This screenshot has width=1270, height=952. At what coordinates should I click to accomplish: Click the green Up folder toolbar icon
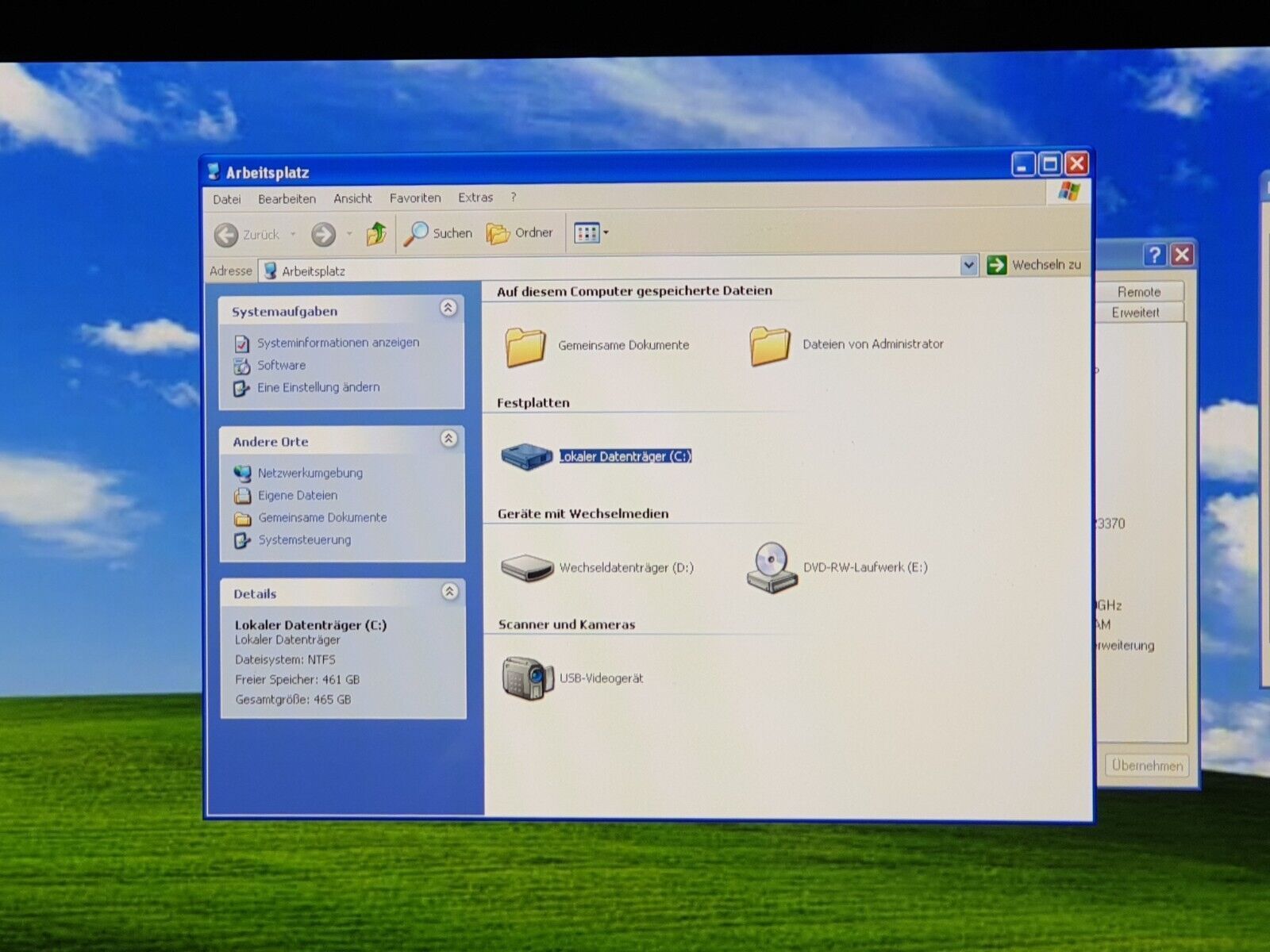click(376, 234)
